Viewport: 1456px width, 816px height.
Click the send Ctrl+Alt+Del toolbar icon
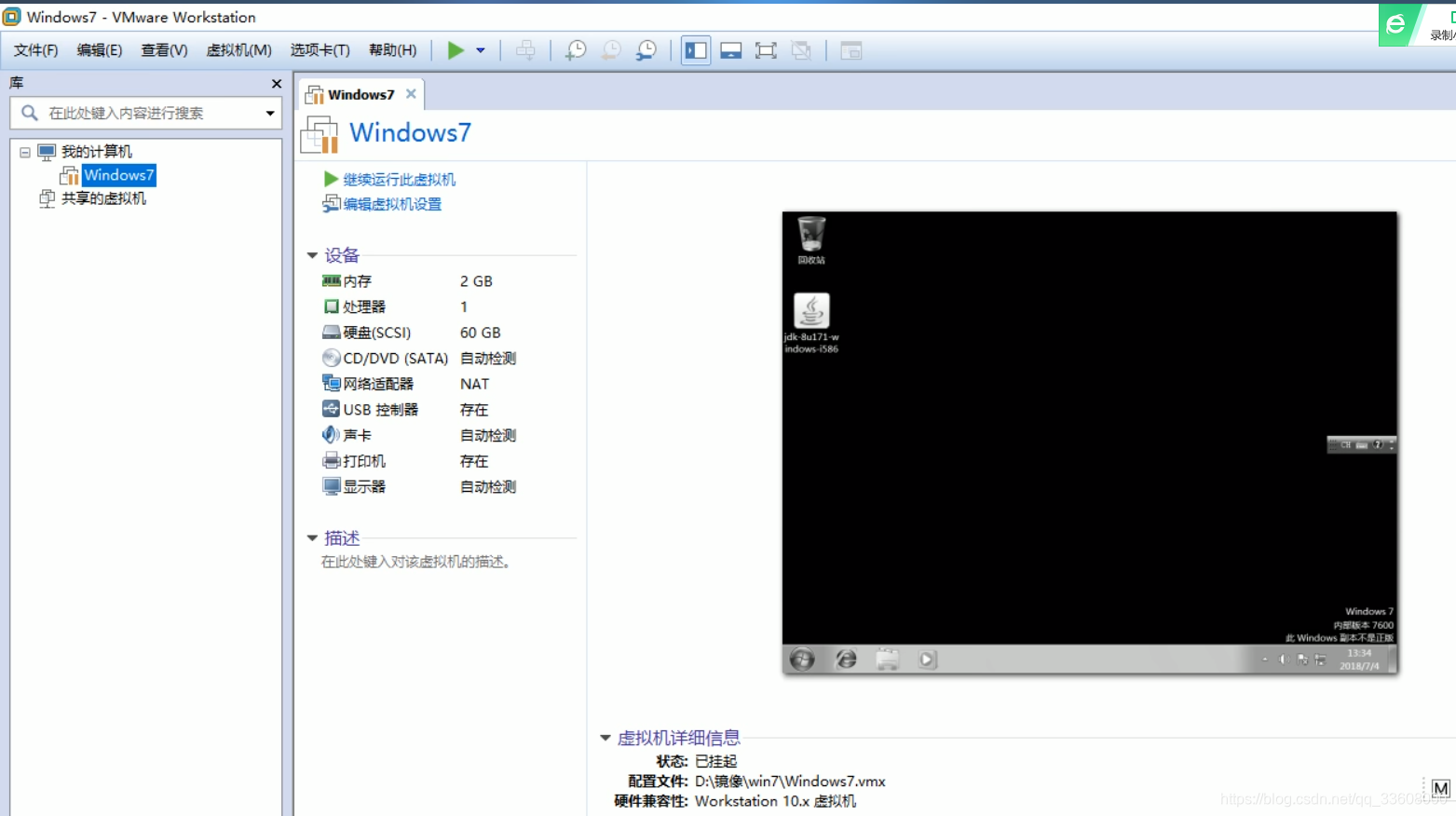pos(525,50)
